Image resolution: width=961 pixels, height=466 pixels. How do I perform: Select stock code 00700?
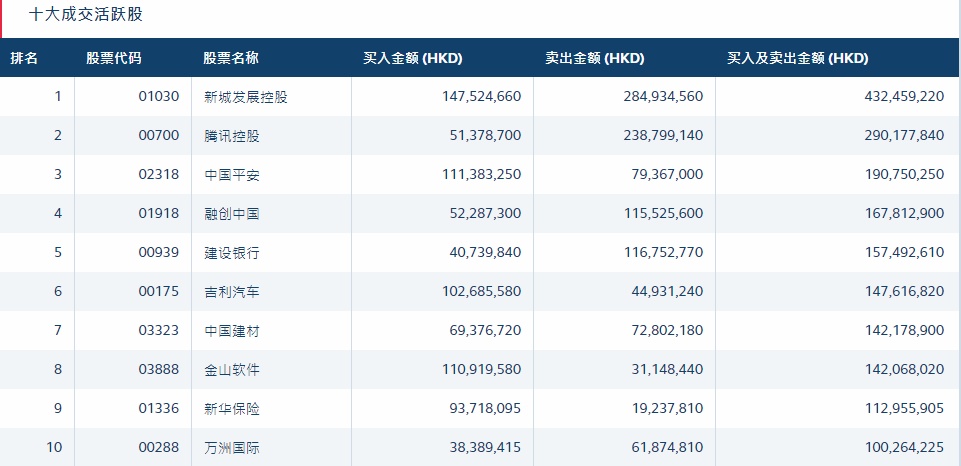(x=159, y=136)
